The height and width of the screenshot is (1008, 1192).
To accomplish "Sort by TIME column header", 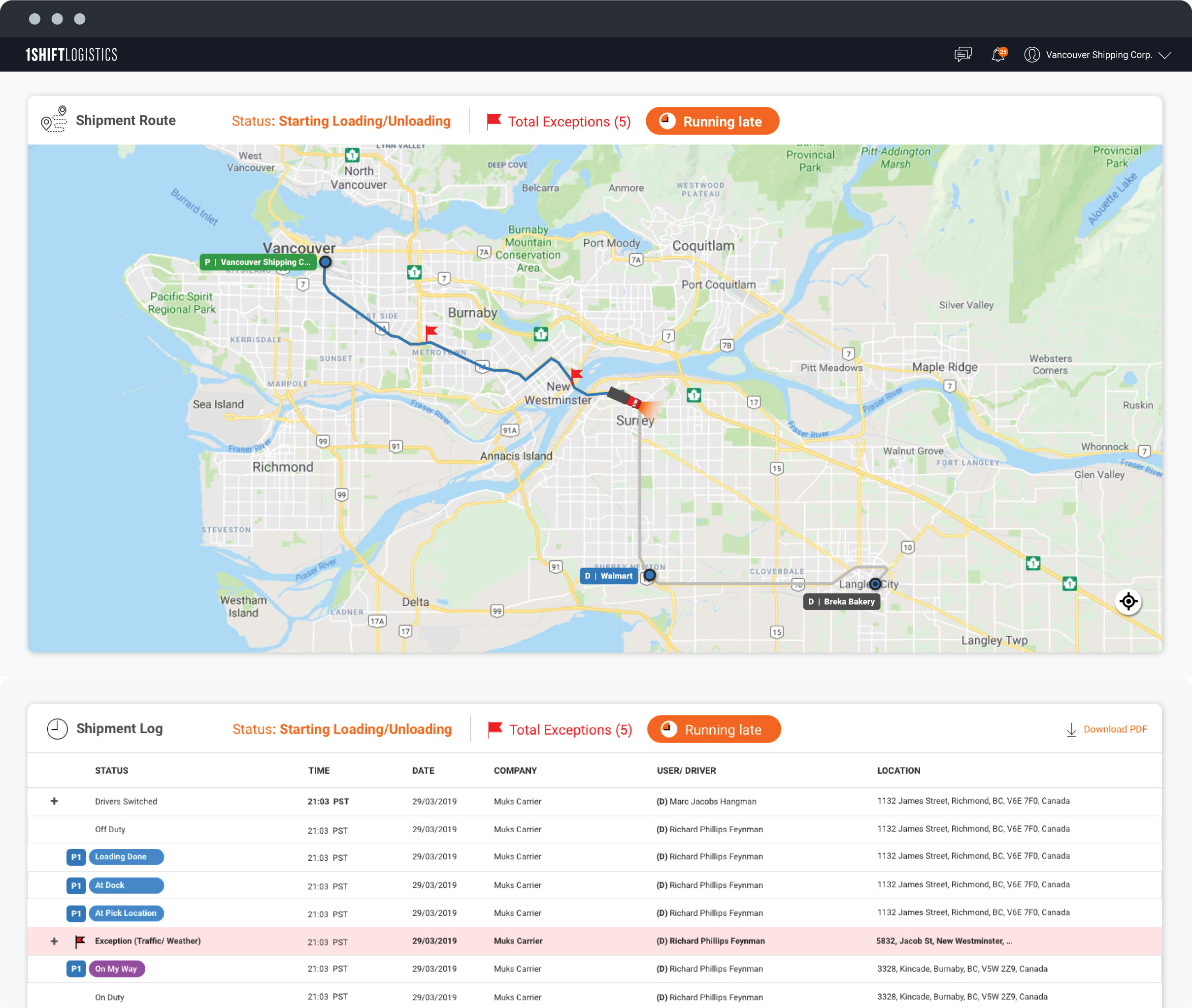I will [319, 770].
